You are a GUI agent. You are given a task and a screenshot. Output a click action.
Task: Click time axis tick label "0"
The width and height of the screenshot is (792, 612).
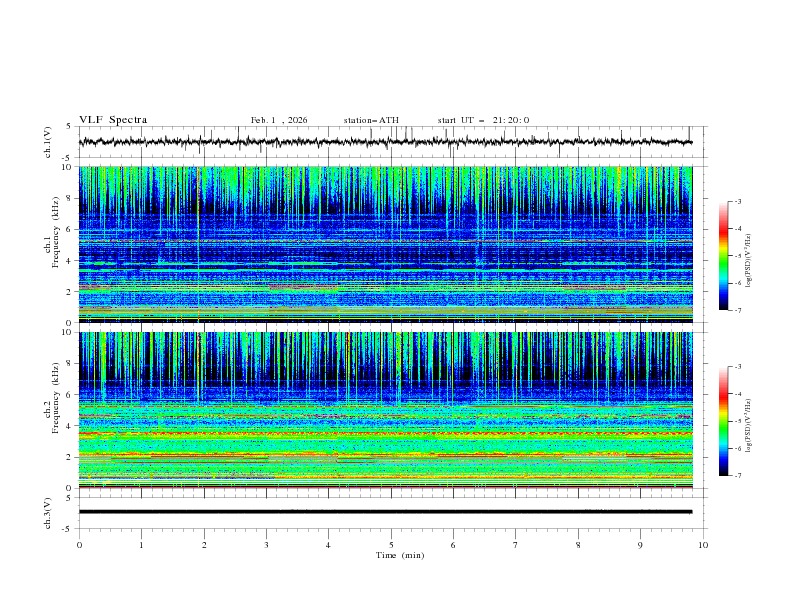tap(79, 545)
